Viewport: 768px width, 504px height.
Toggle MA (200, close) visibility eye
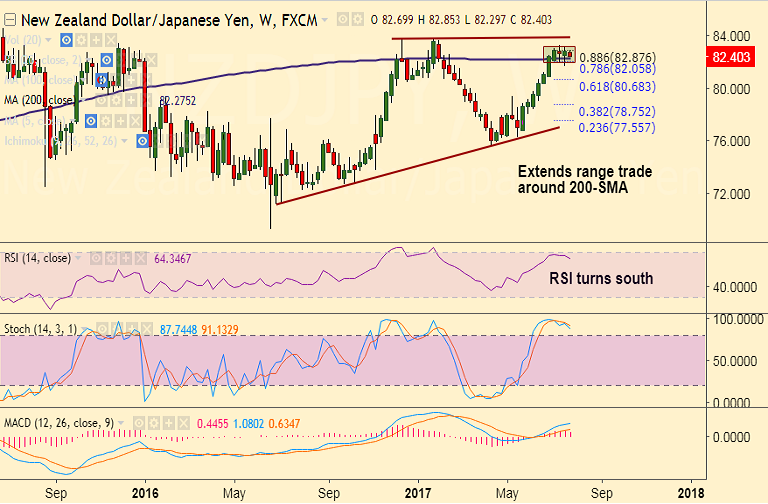point(101,100)
